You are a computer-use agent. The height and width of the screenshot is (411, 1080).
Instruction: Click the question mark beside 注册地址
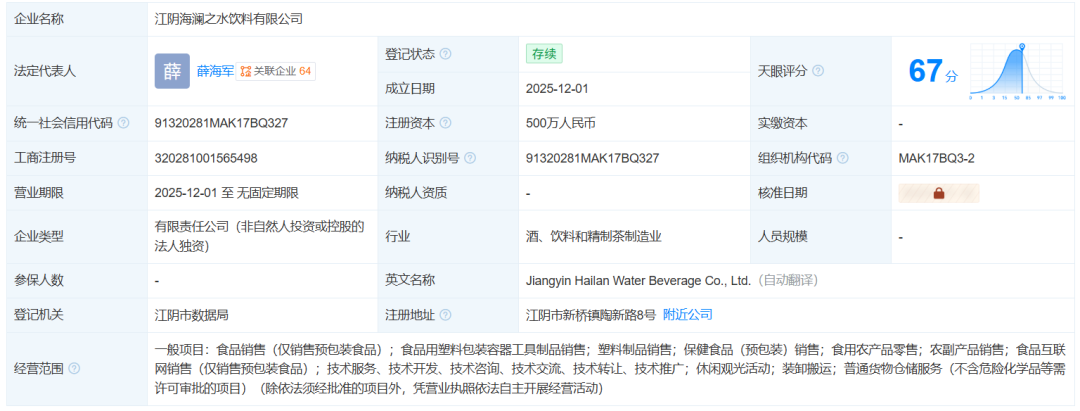coord(445,315)
